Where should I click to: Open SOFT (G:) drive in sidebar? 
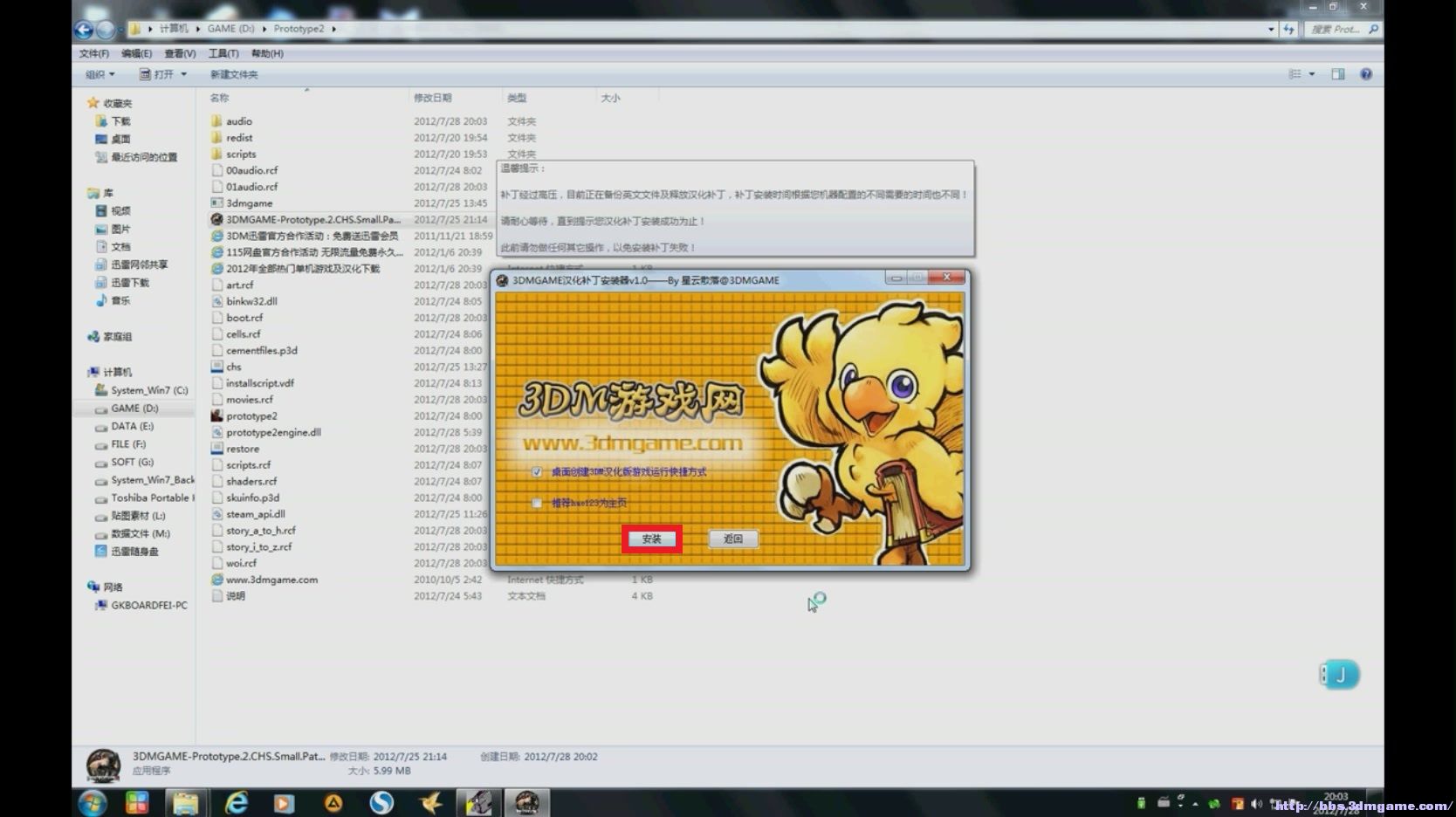click(x=132, y=462)
